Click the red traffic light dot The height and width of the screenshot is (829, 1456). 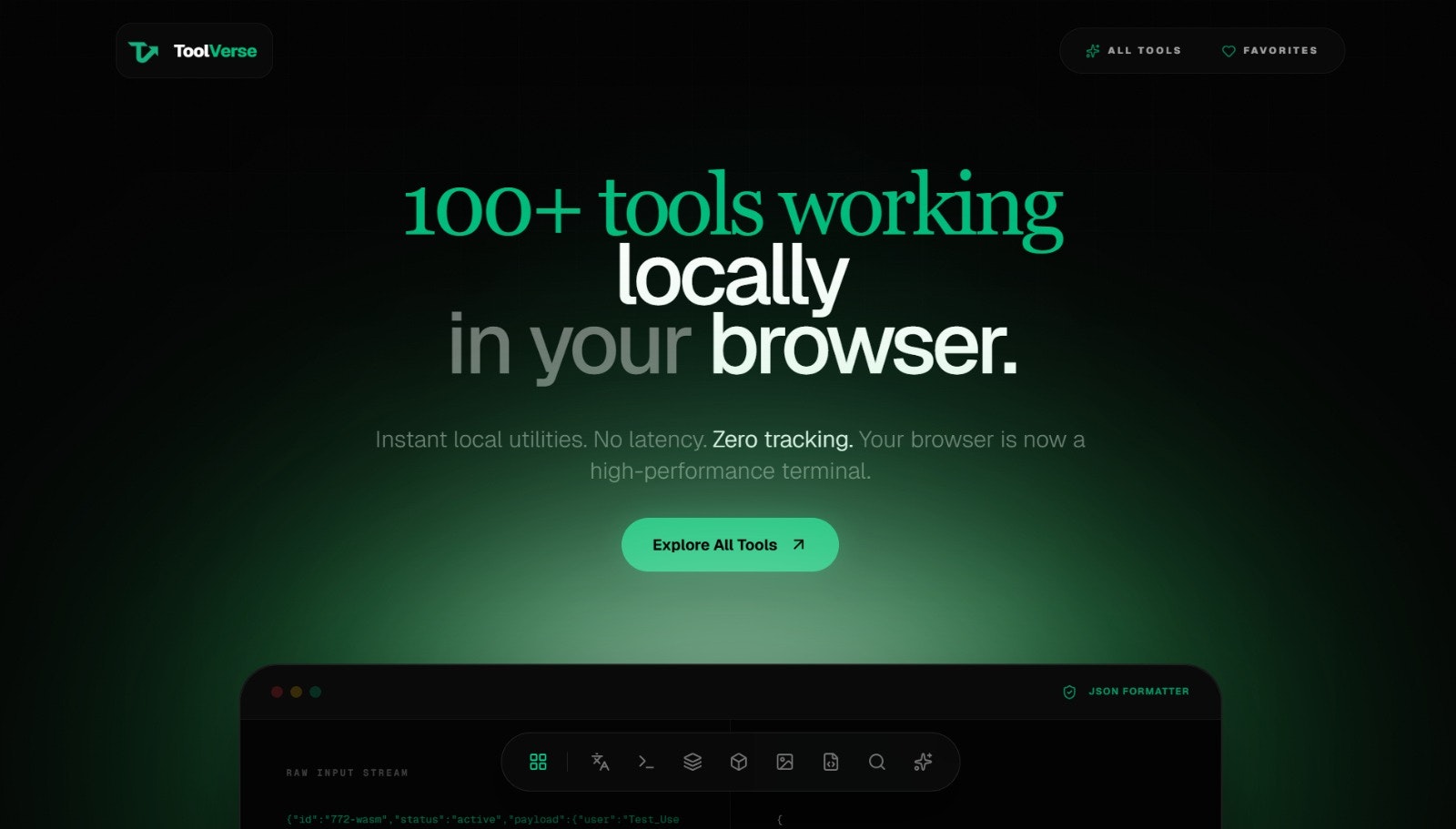(x=278, y=692)
